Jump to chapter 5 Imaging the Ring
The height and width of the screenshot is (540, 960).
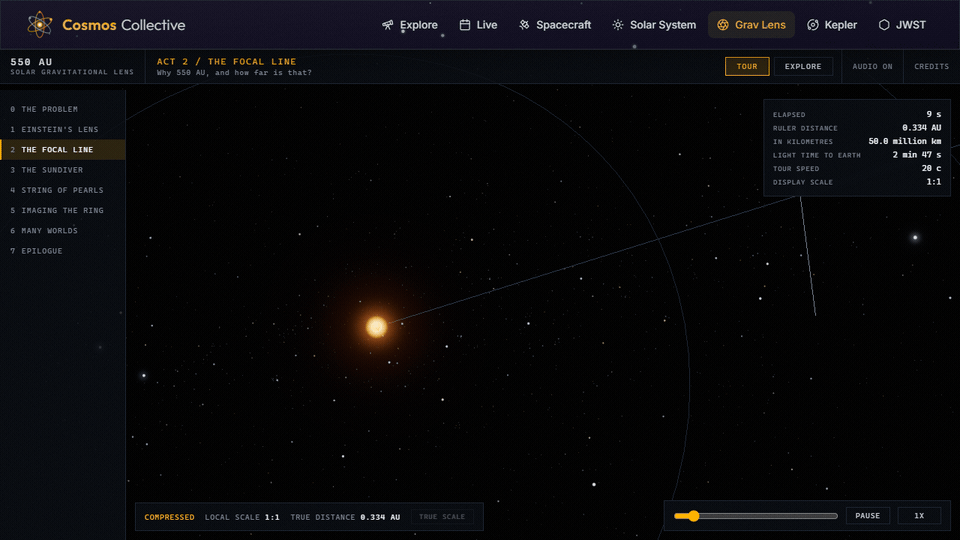[63, 210]
